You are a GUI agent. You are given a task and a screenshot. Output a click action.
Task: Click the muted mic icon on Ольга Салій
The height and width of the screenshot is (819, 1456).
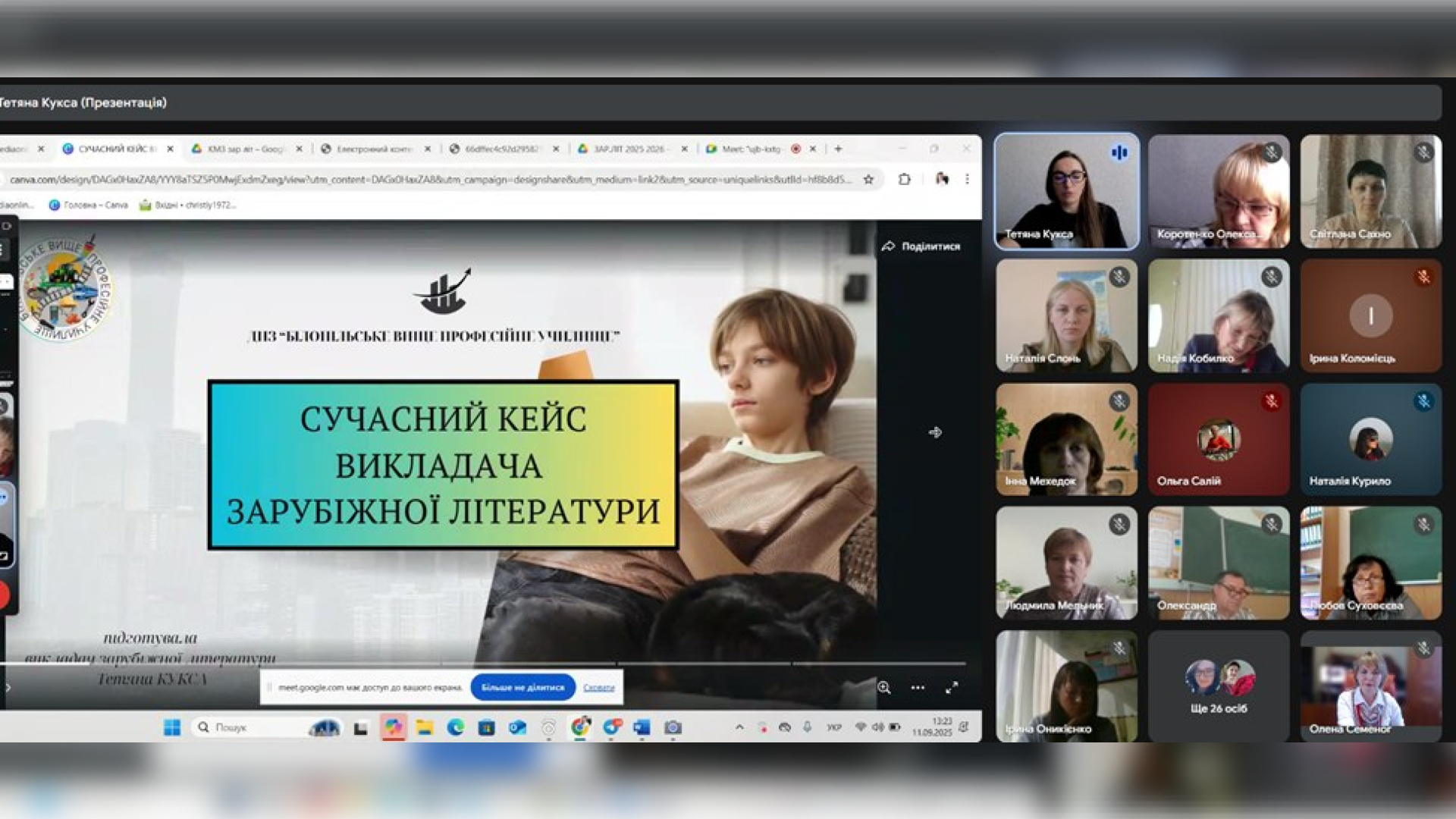coord(1272,401)
